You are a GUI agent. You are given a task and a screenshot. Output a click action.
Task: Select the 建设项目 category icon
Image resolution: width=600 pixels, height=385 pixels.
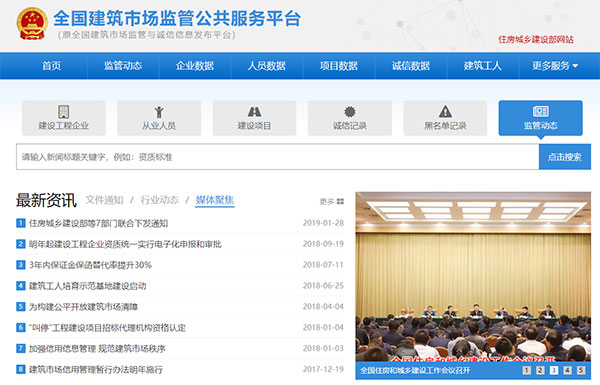pos(254,112)
